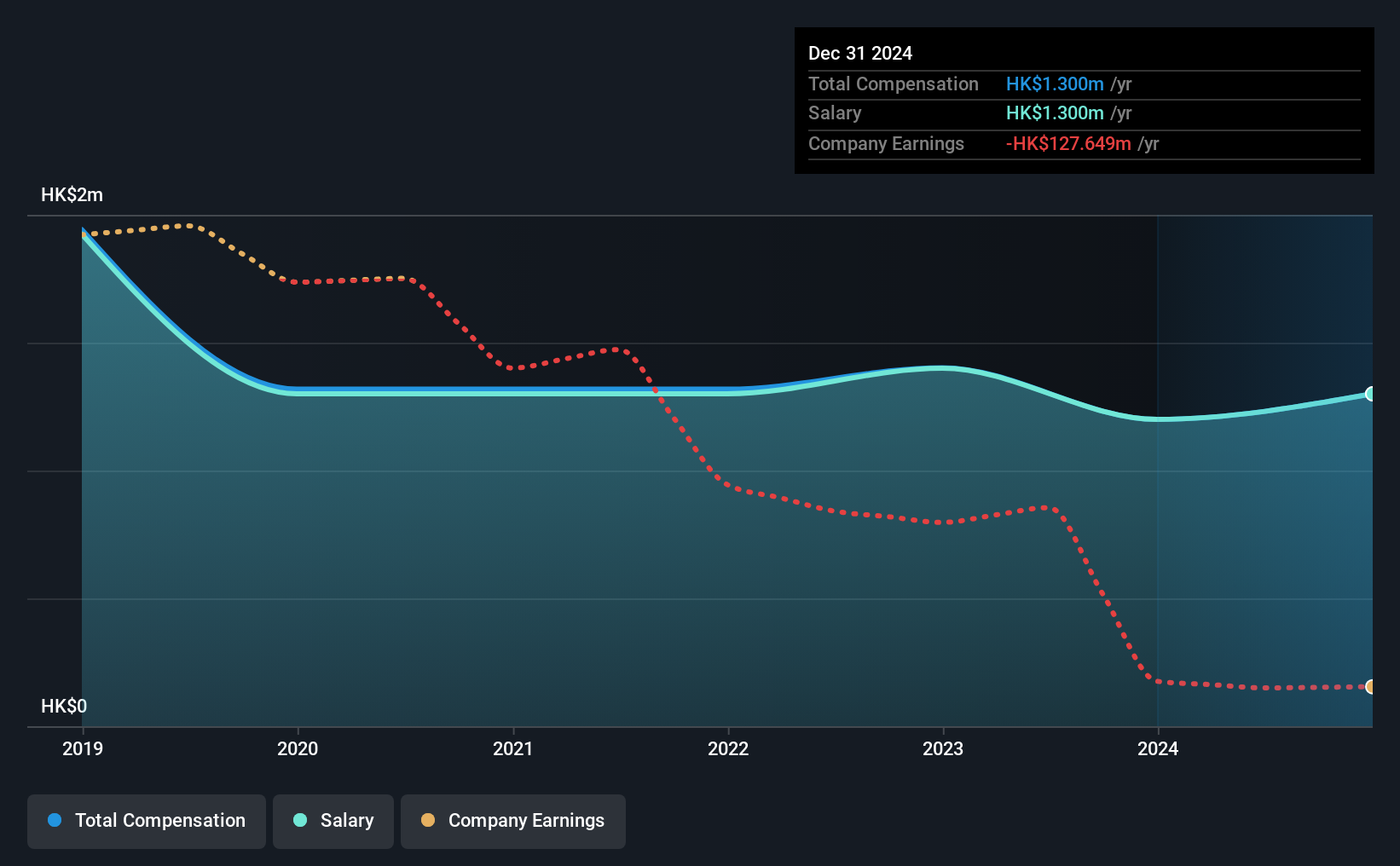Click the salary endpoint marker at Dec 2024

coord(1370,394)
